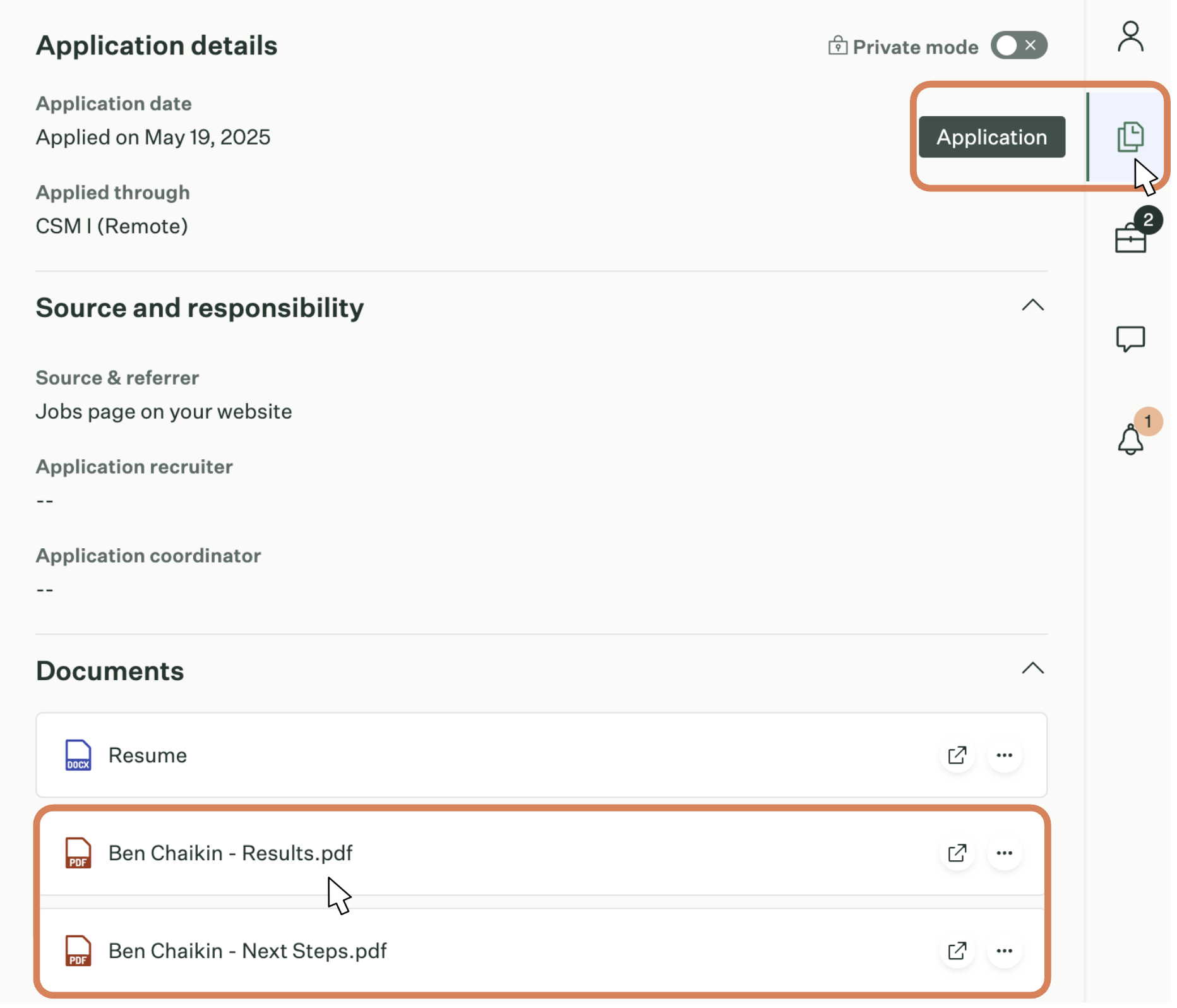The image size is (1177, 1008).
Task: Open the notifications bell icon
Action: coord(1130,440)
